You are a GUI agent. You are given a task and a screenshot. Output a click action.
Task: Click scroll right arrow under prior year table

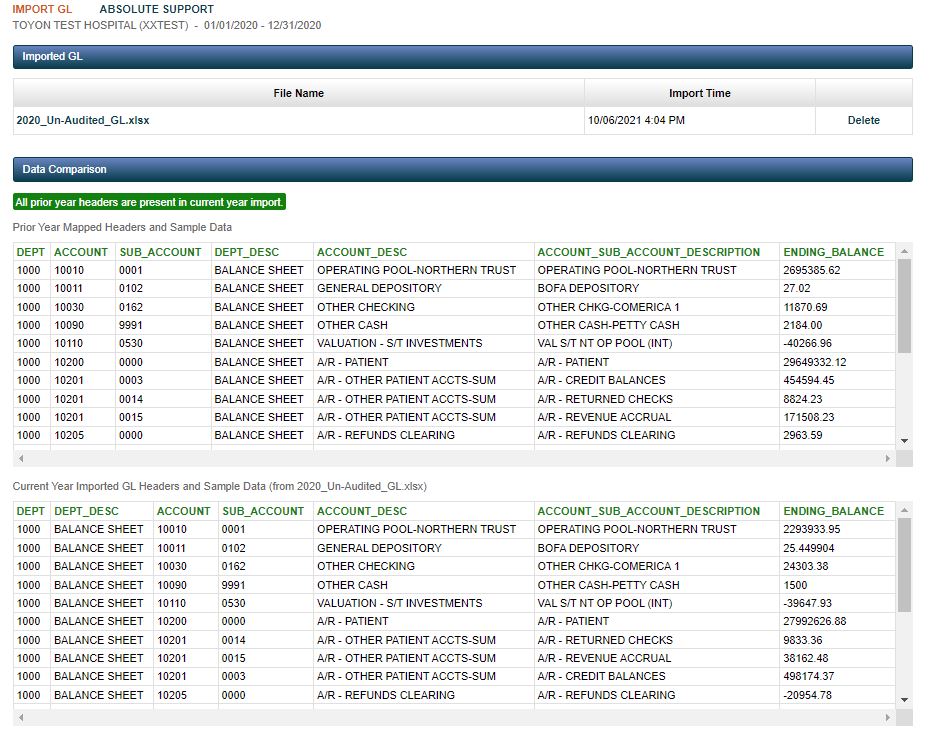point(888,458)
